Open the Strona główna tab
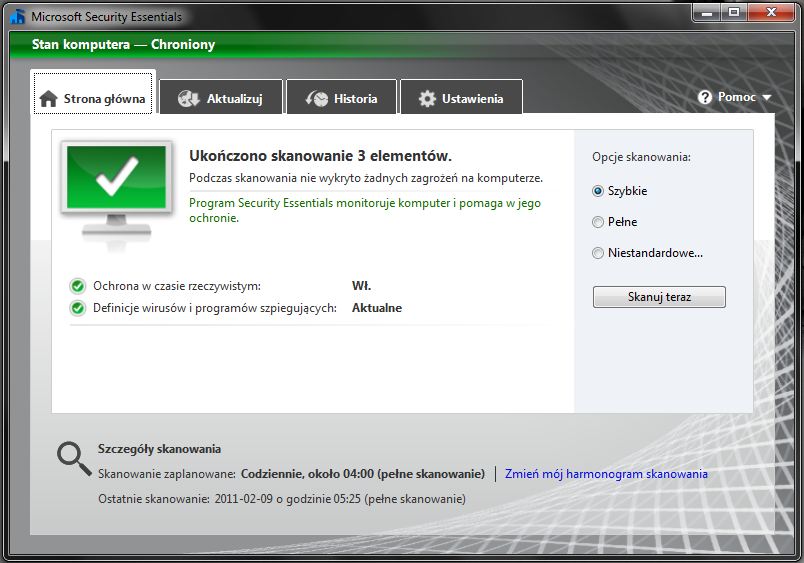This screenshot has width=804, height=563. tap(93, 93)
